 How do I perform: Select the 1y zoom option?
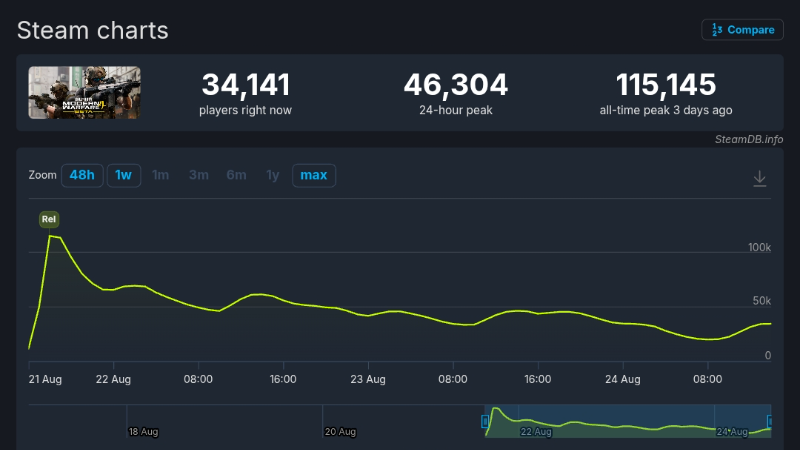pos(273,175)
